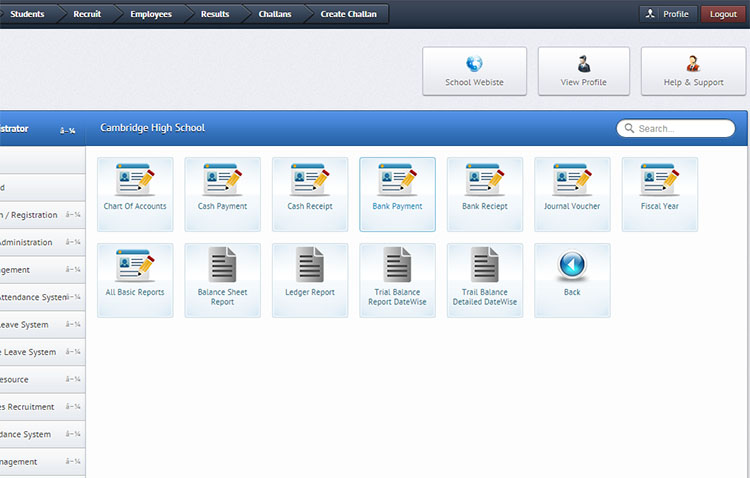Screen dimensions: 750x478
Task: Click the search magnifier icon
Action: pos(629,128)
